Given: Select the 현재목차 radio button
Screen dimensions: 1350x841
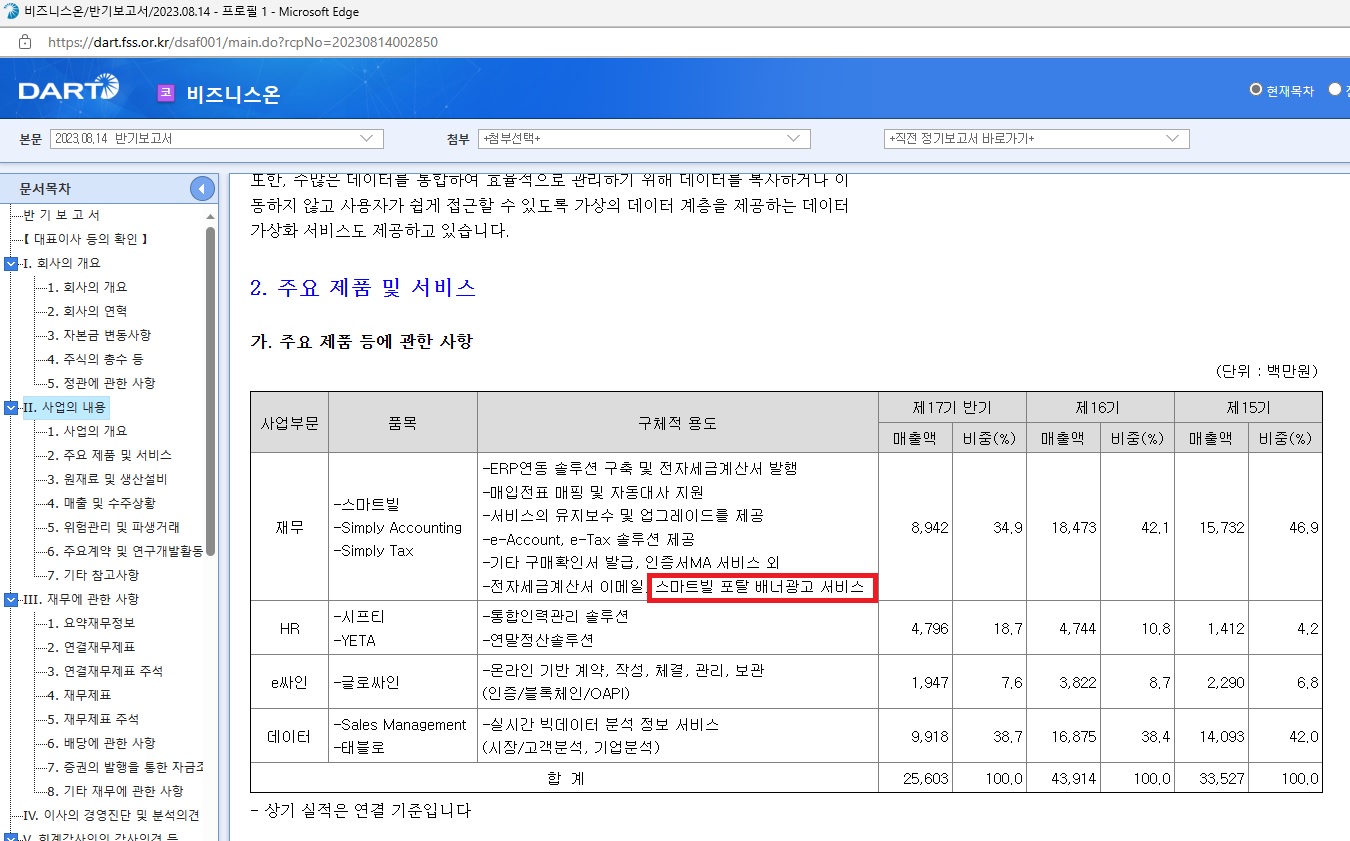Looking at the screenshot, I should click(x=1256, y=89).
